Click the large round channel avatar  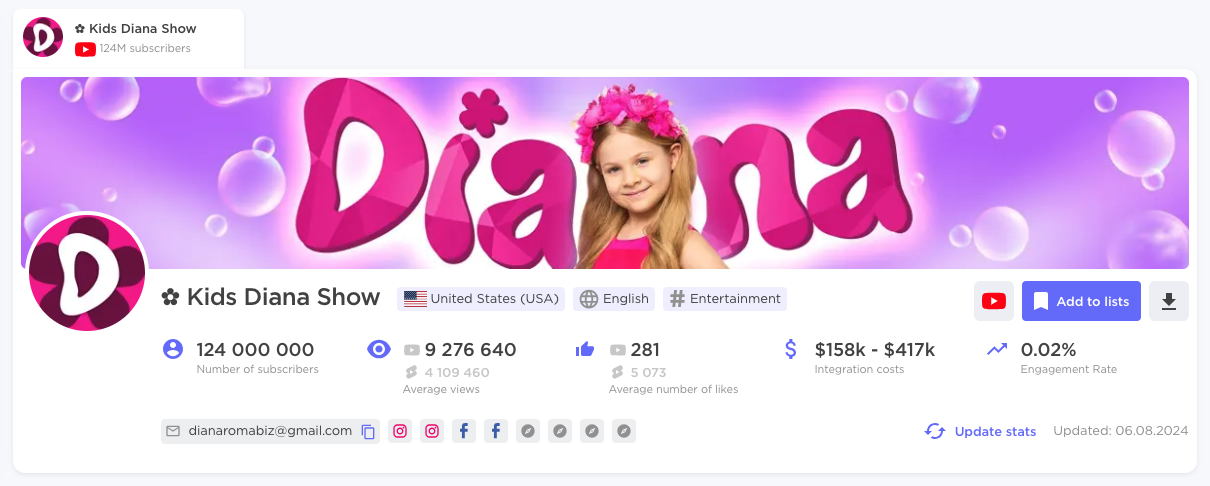pyautogui.click(x=88, y=272)
